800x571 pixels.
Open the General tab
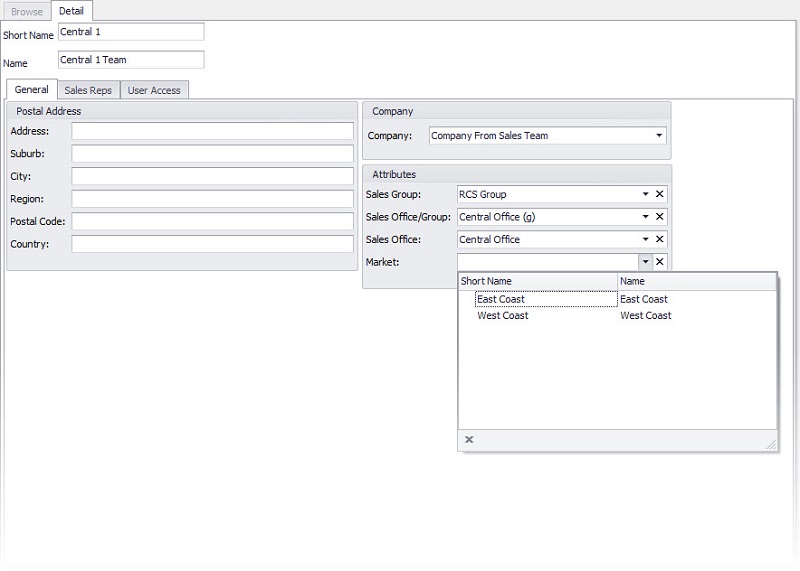click(x=32, y=89)
